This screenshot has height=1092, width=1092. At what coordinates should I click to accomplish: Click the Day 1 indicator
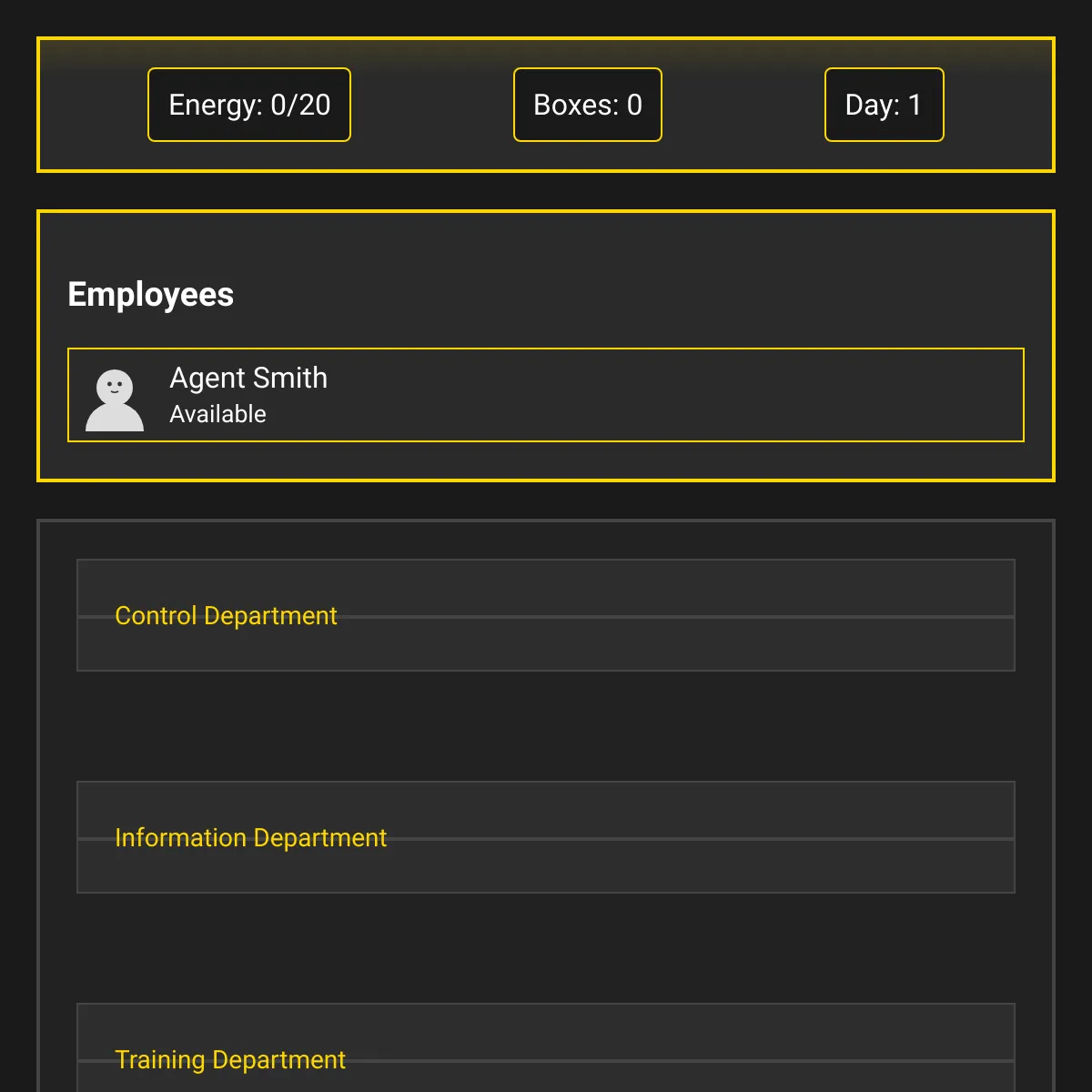pyautogui.click(x=884, y=105)
